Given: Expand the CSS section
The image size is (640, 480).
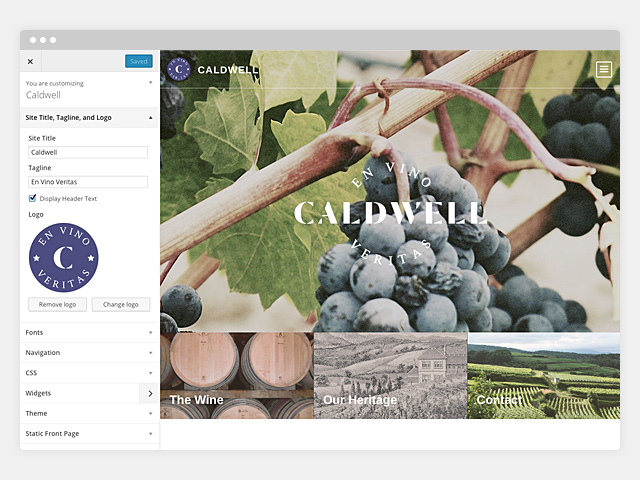Looking at the screenshot, I should click(89, 373).
